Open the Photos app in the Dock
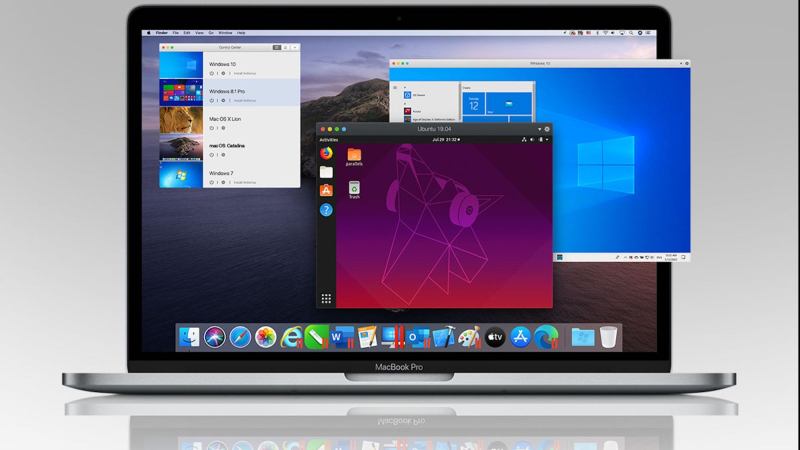This screenshot has width=800, height=450. click(265, 337)
